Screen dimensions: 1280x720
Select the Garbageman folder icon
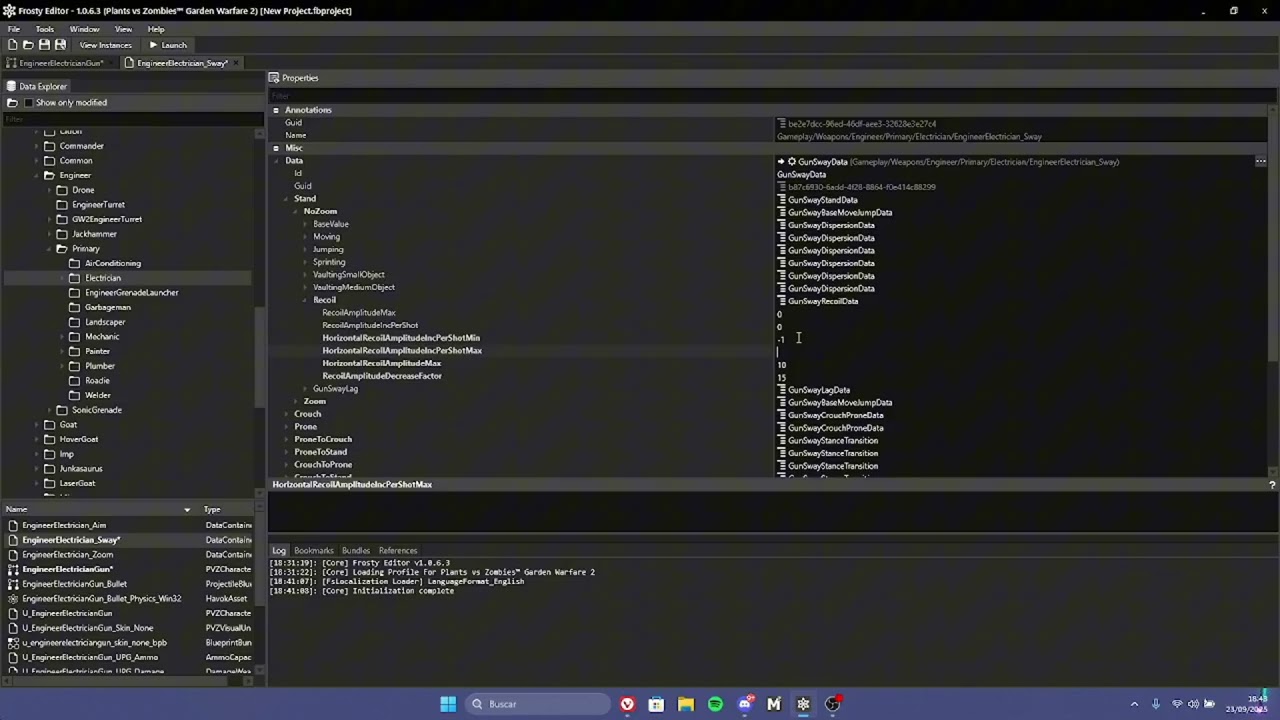75,307
